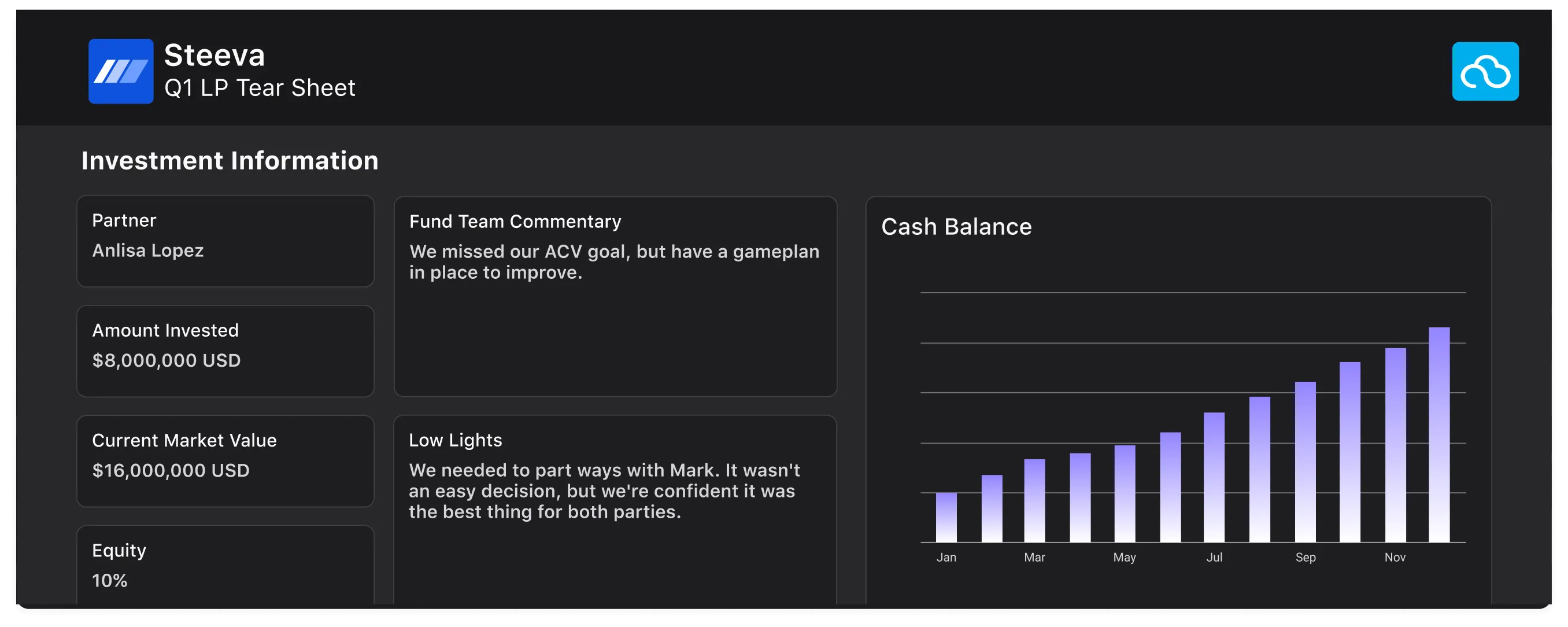
Task: Click the January bar in Cash Balance chart
Action: tap(946, 518)
